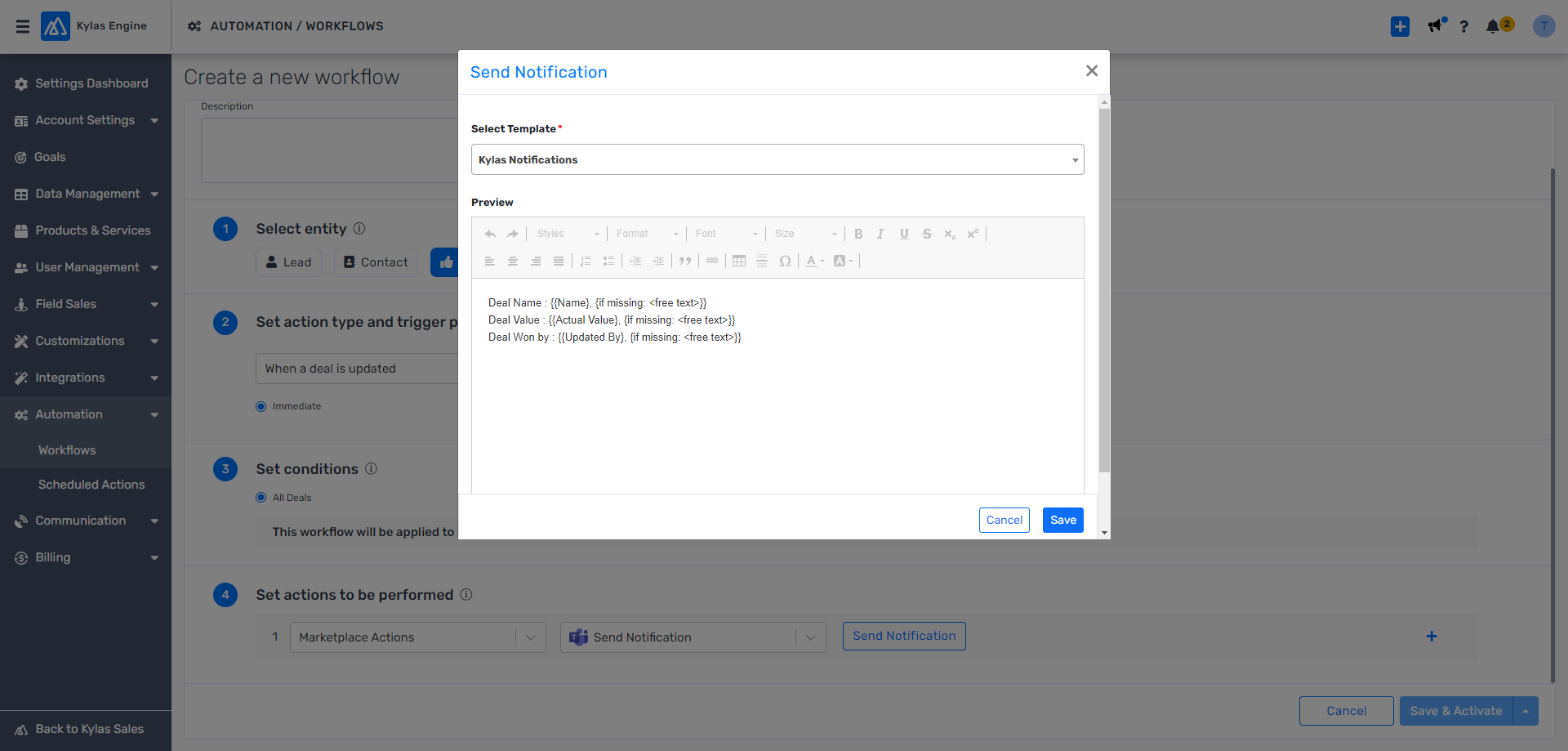The width and height of the screenshot is (1568, 751).
Task: Click the info icon beside Select entity
Action: click(x=359, y=228)
